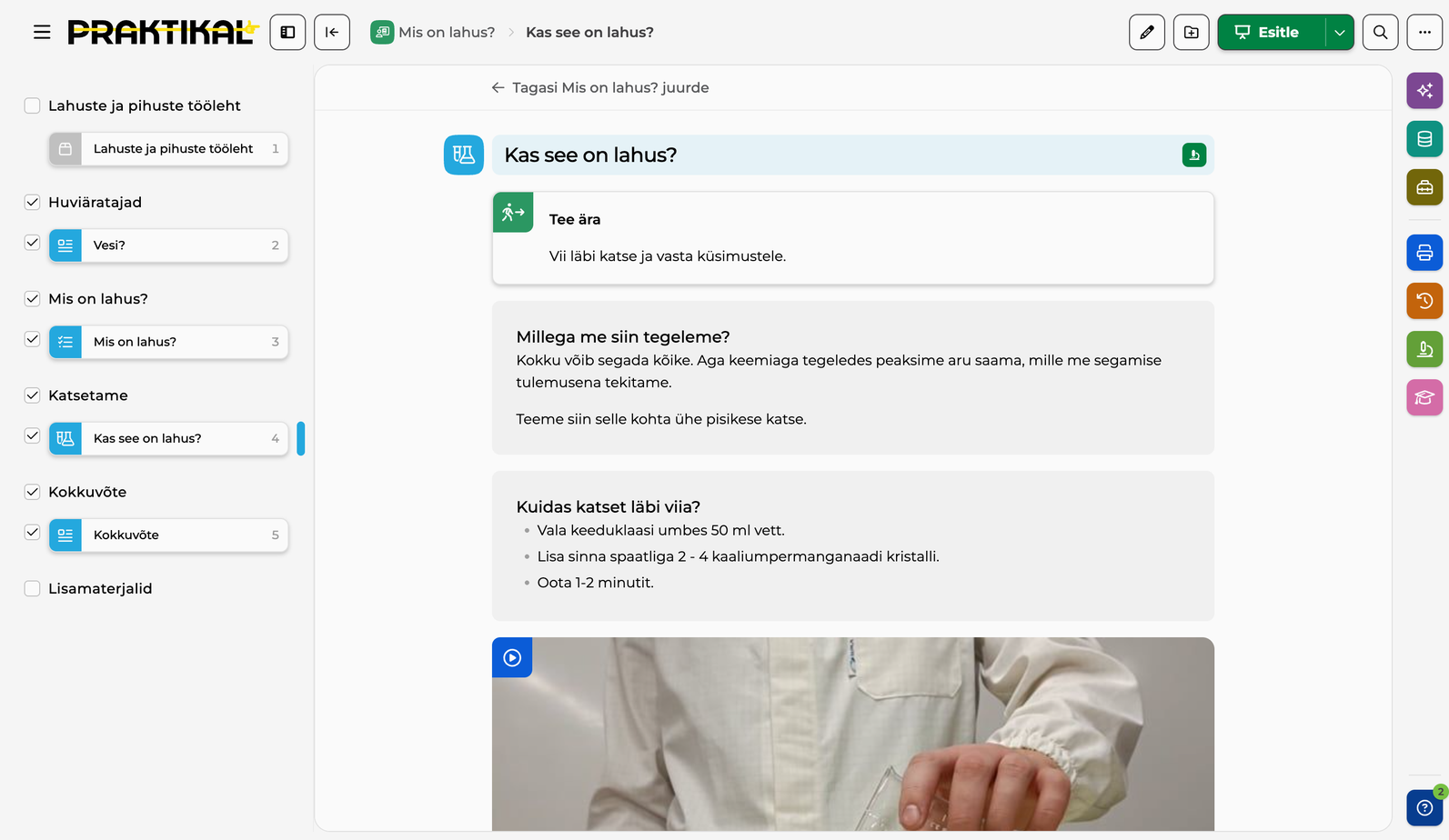
Task: Open the orange history icon
Action: click(1424, 301)
